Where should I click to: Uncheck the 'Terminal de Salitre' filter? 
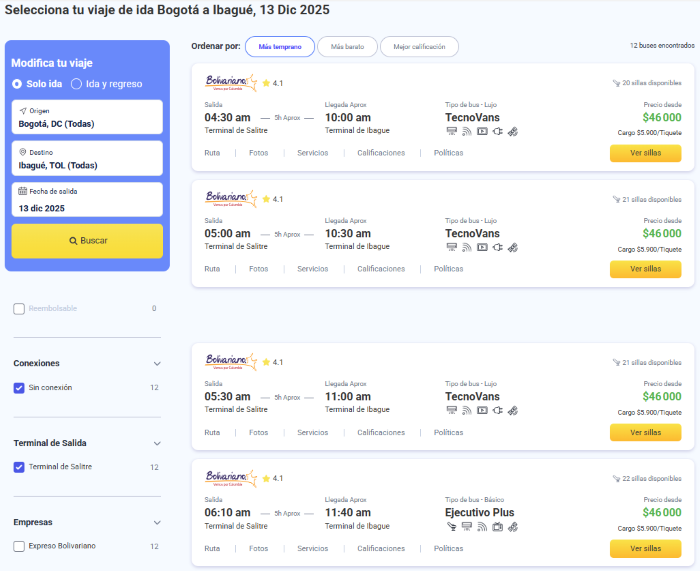[19, 467]
